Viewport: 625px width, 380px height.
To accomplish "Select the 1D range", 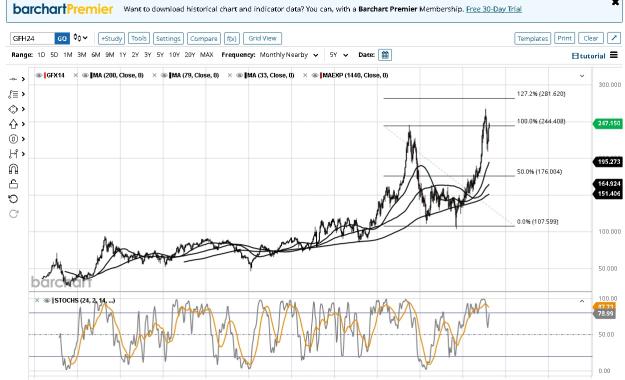I will tap(41, 55).
